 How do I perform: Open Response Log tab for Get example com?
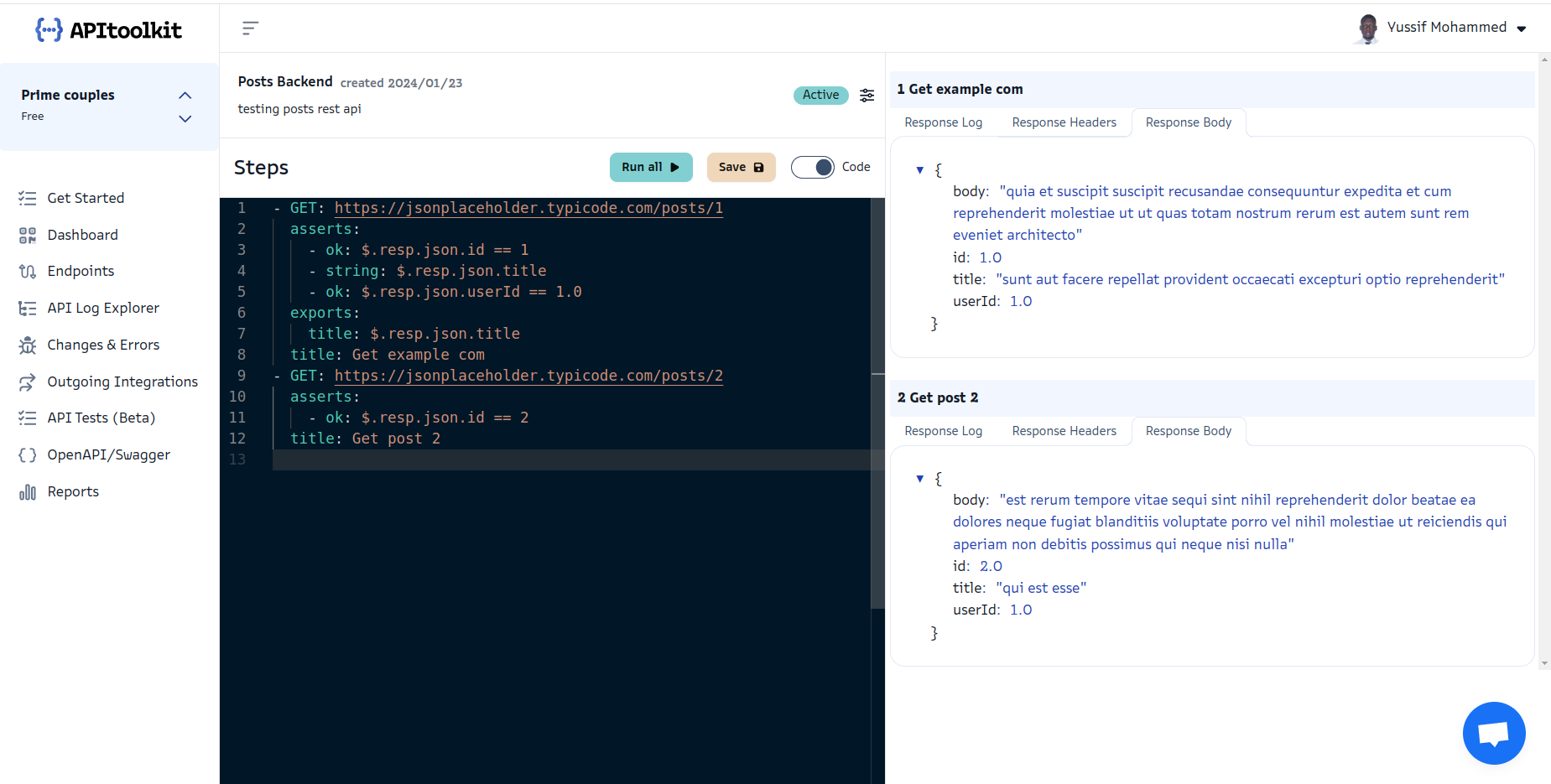(x=944, y=122)
